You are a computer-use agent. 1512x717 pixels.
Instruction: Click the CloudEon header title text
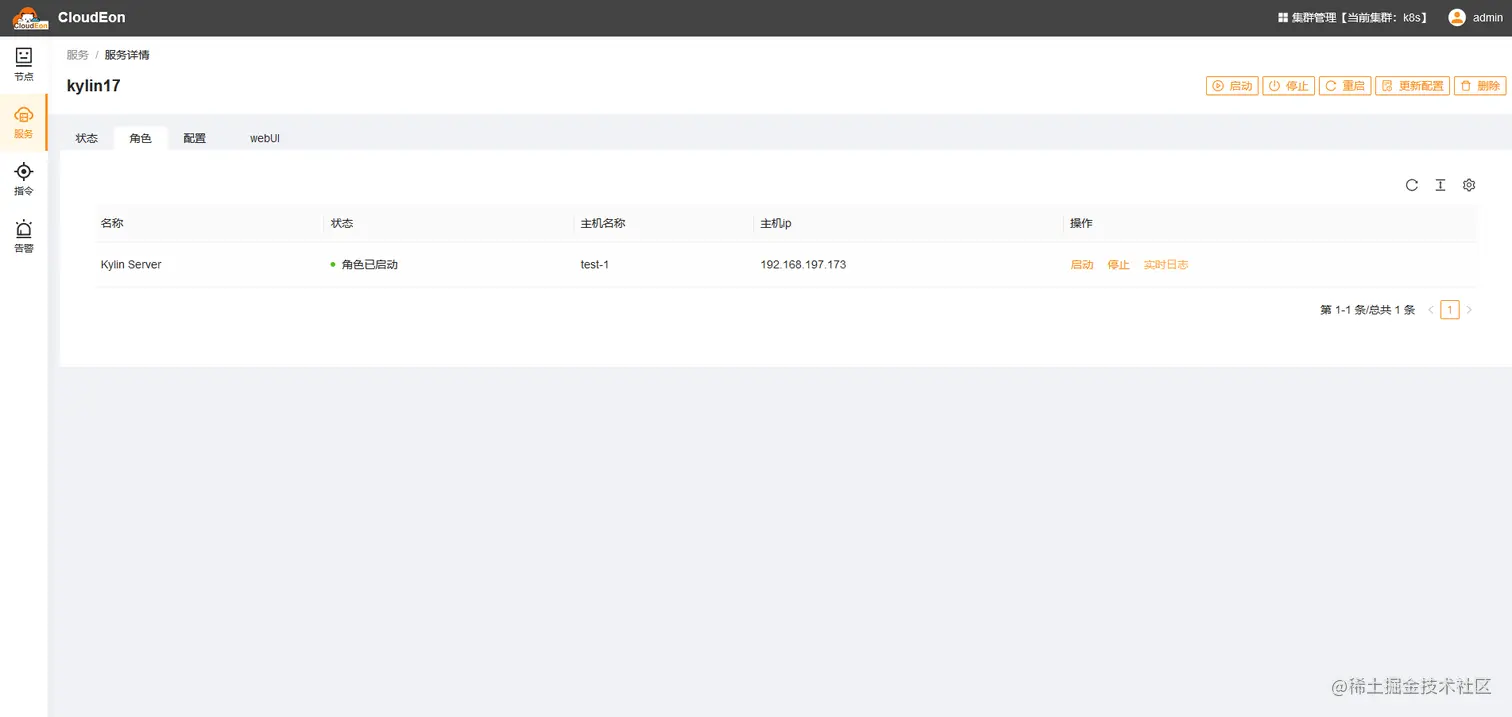coord(92,18)
